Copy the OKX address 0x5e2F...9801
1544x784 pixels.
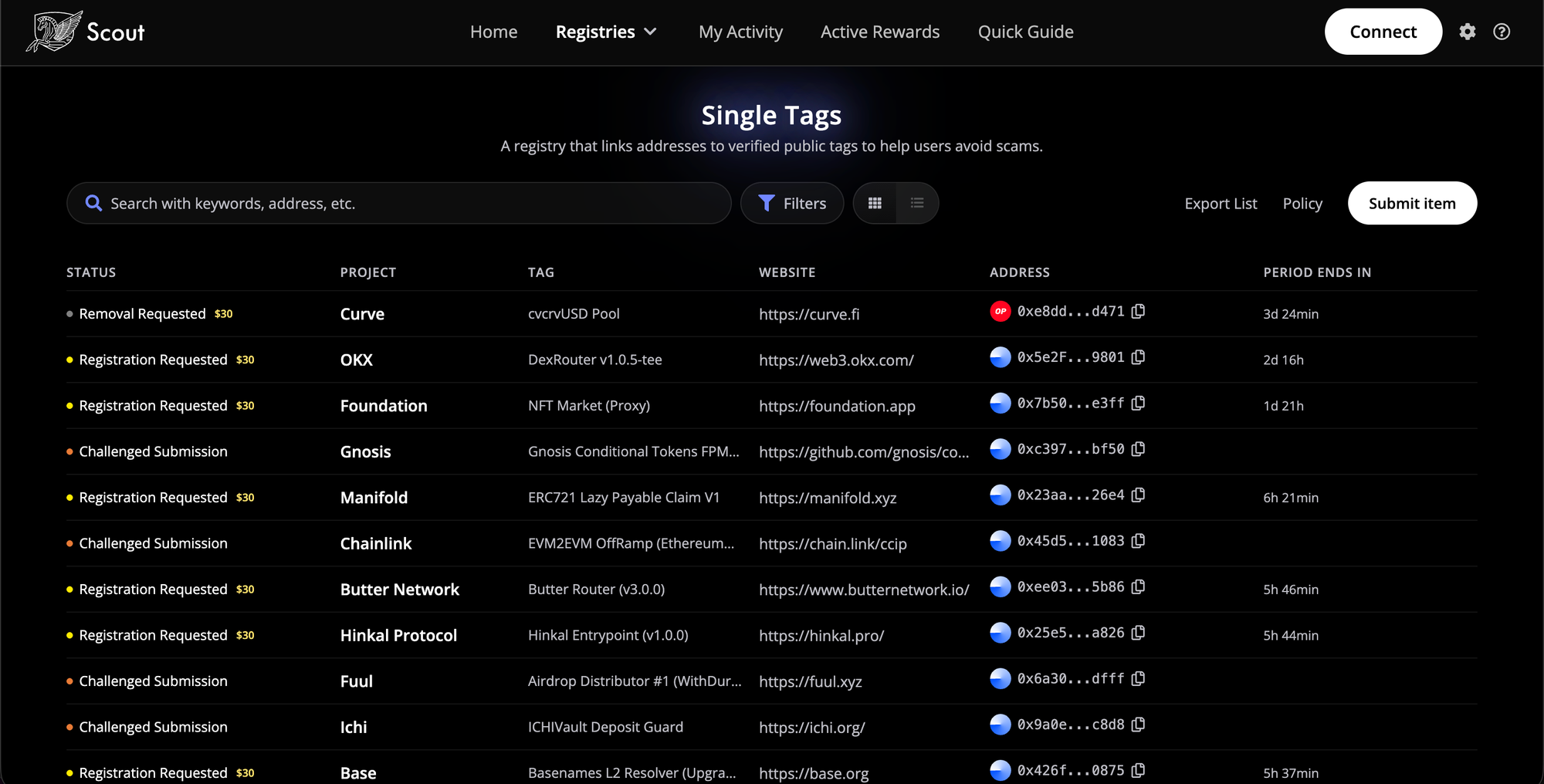[1138, 357]
